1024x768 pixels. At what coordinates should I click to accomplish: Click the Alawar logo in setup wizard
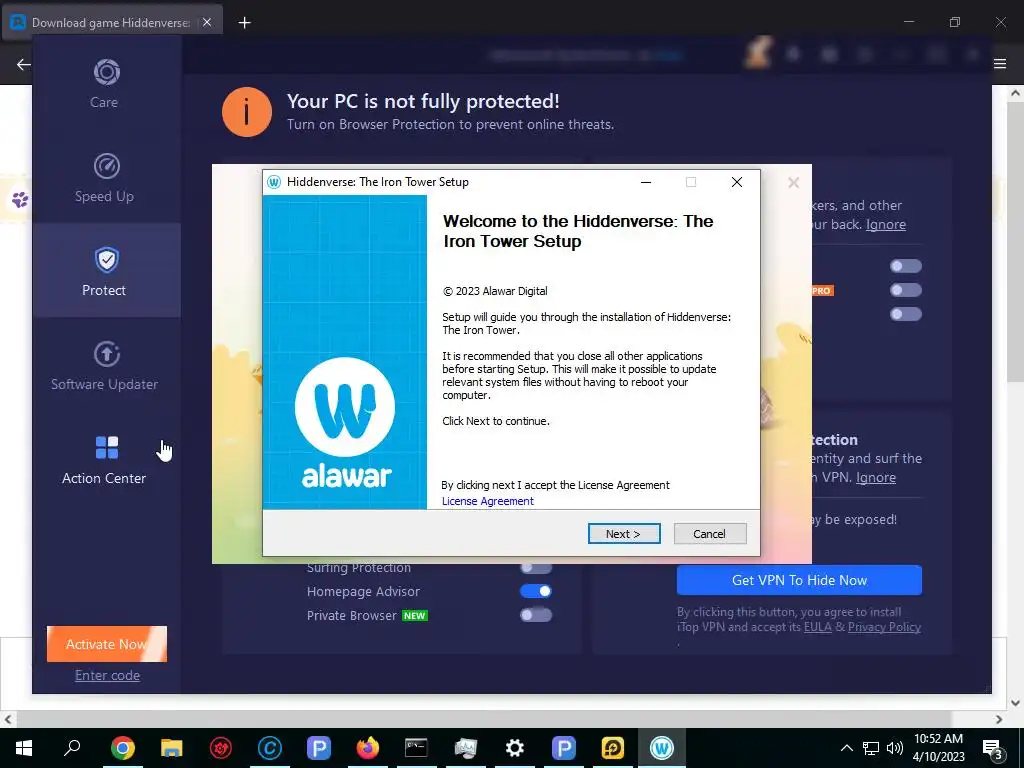point(345,423)
